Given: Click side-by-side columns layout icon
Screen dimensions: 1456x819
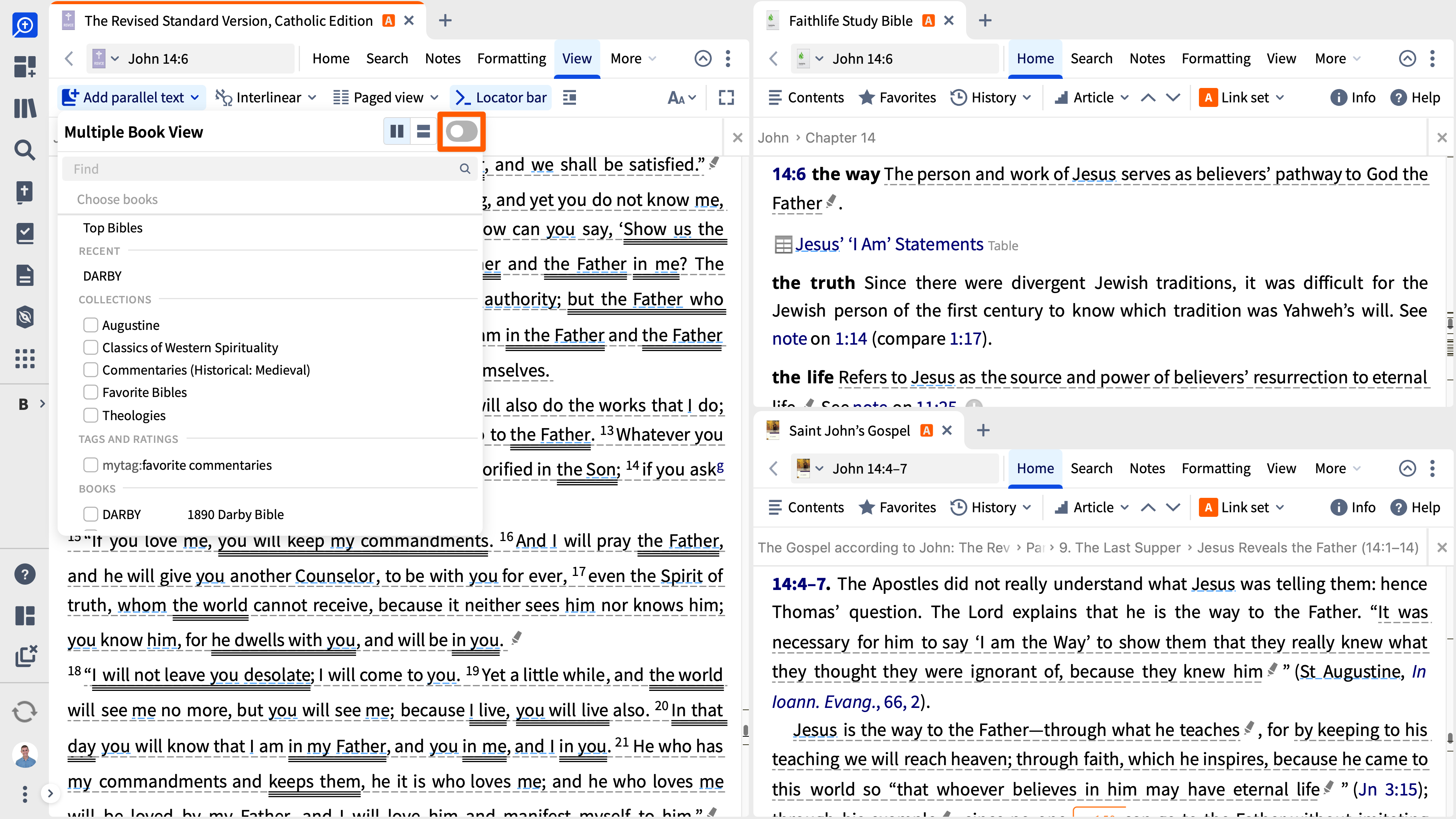Looking at the screenshot, I should point(397,132).
